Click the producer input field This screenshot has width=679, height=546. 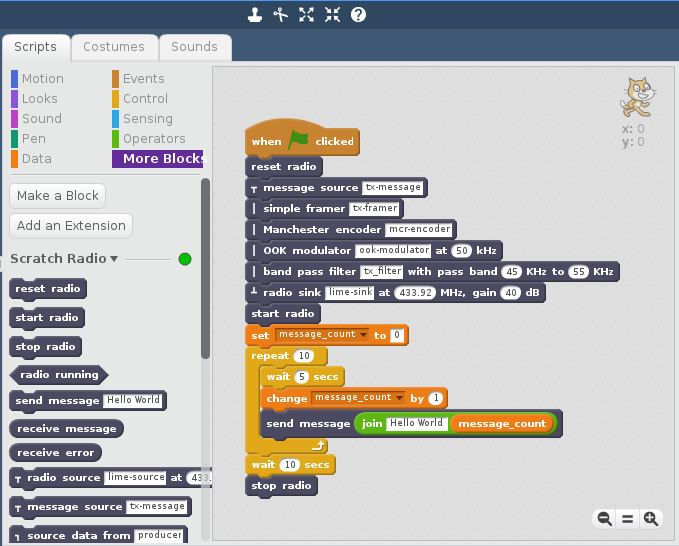[159, 536]
